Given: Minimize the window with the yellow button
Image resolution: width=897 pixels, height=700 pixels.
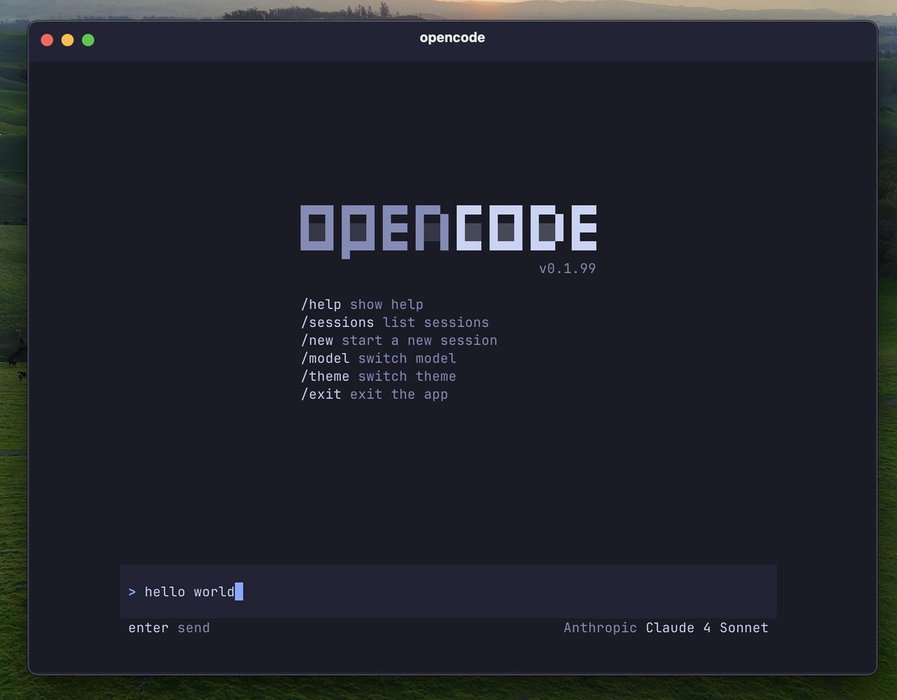Looking at the screenshot, I should [67, 40].
